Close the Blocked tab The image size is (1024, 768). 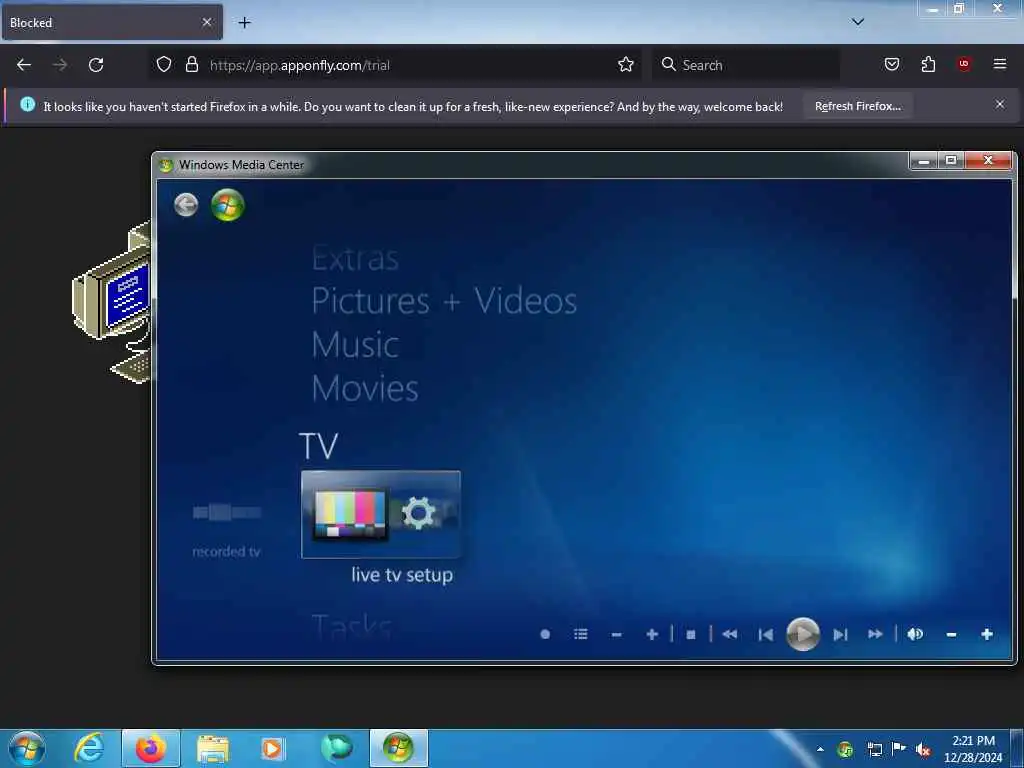click(207, 22)
